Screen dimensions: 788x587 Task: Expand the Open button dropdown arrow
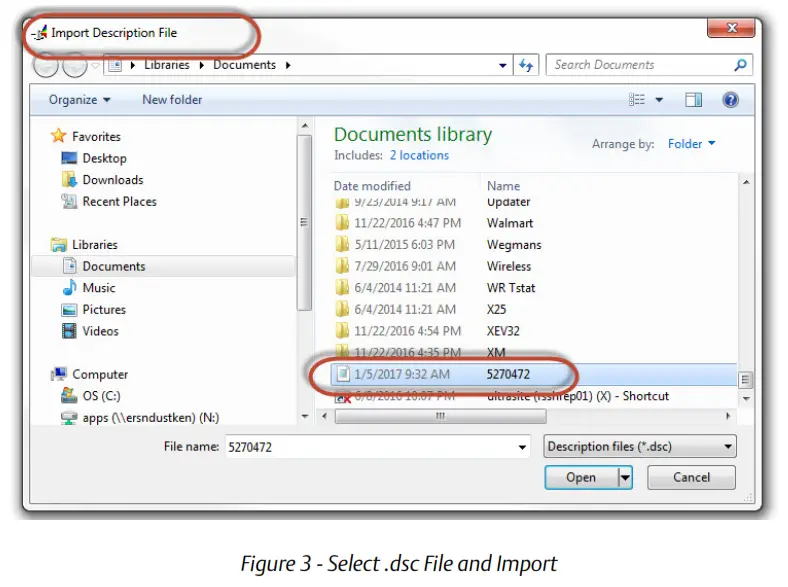pos(625,477)
